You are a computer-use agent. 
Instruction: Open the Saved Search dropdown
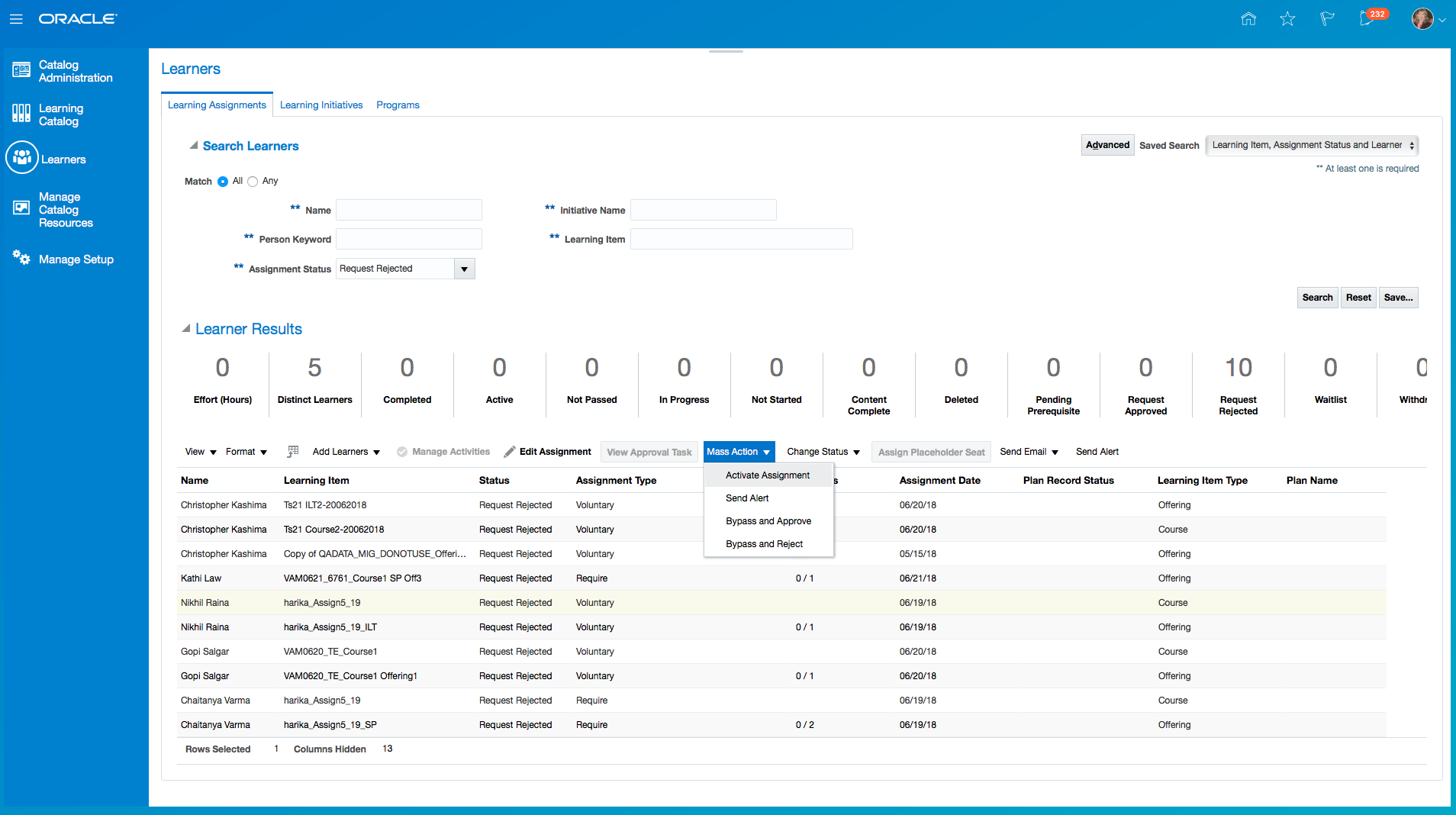(1312, 145)
